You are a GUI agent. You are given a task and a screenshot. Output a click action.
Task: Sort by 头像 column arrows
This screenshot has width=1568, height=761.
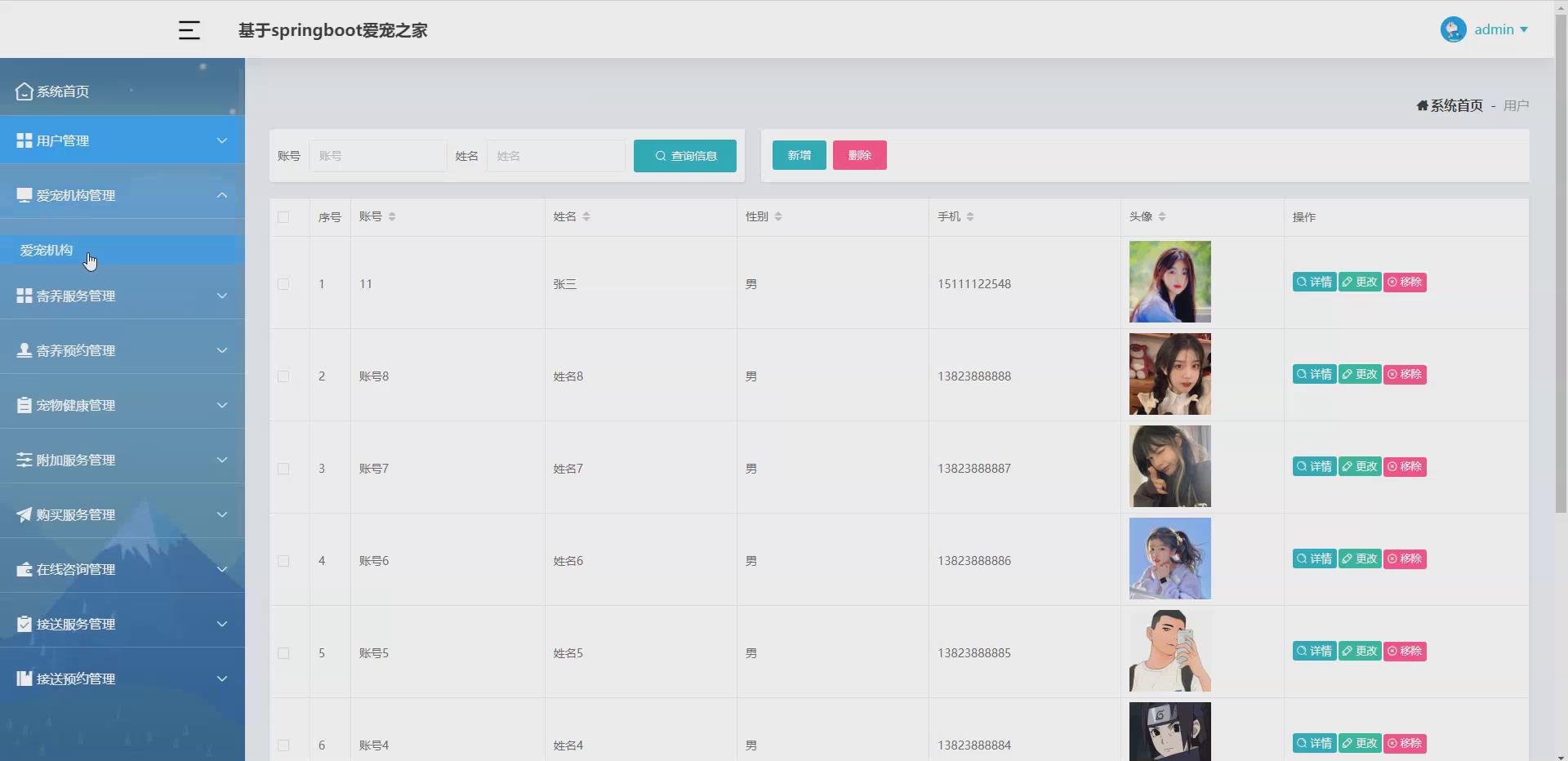(x=1162, y=216)
